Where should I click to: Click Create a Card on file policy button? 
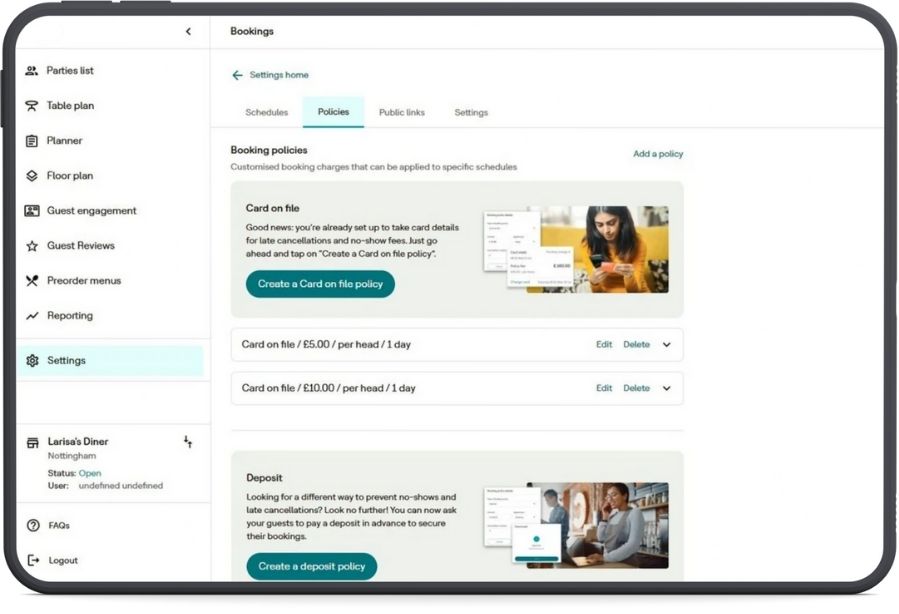click(x=320, y=284)
